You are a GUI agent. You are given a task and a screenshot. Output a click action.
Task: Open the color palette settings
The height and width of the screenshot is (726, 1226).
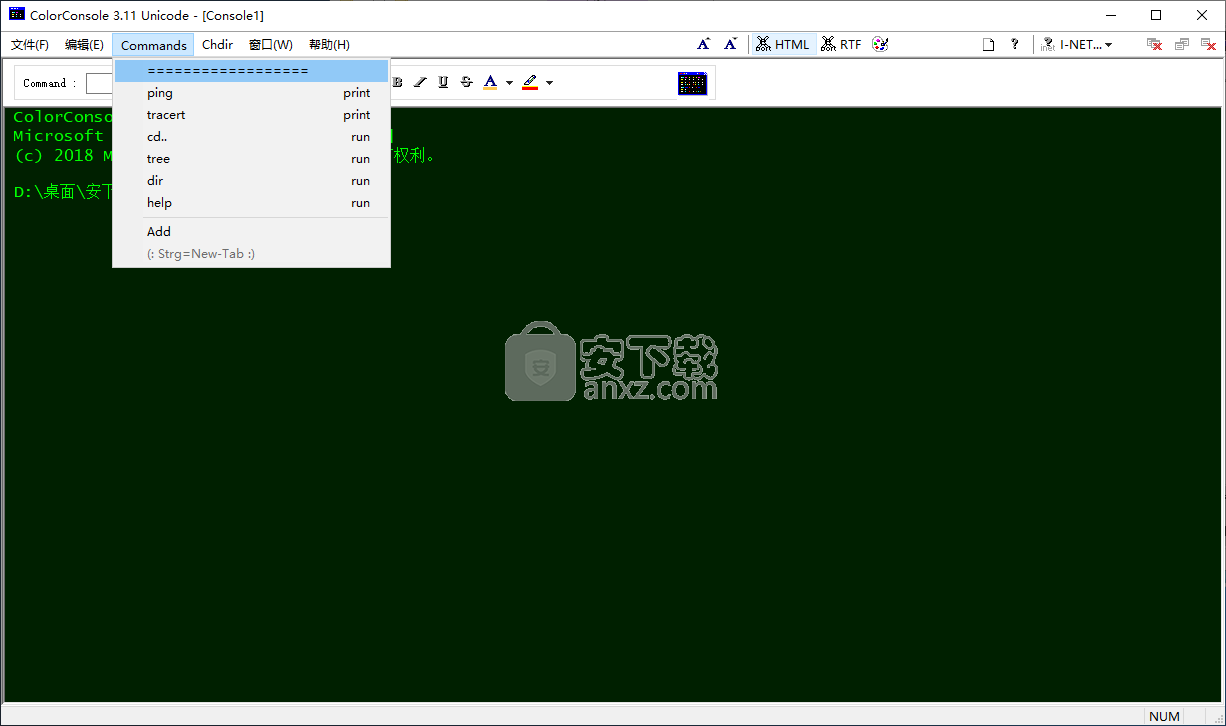tap(880, 44)
